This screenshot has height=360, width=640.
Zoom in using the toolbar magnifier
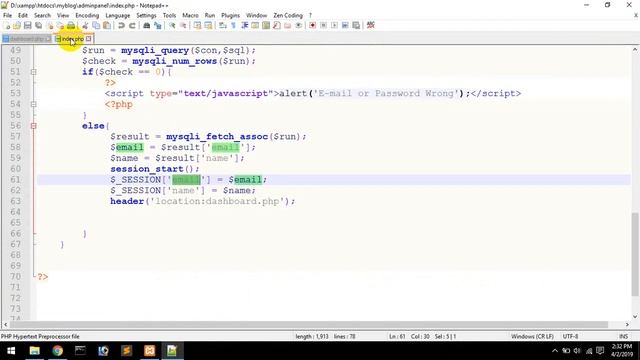point(172,25)
